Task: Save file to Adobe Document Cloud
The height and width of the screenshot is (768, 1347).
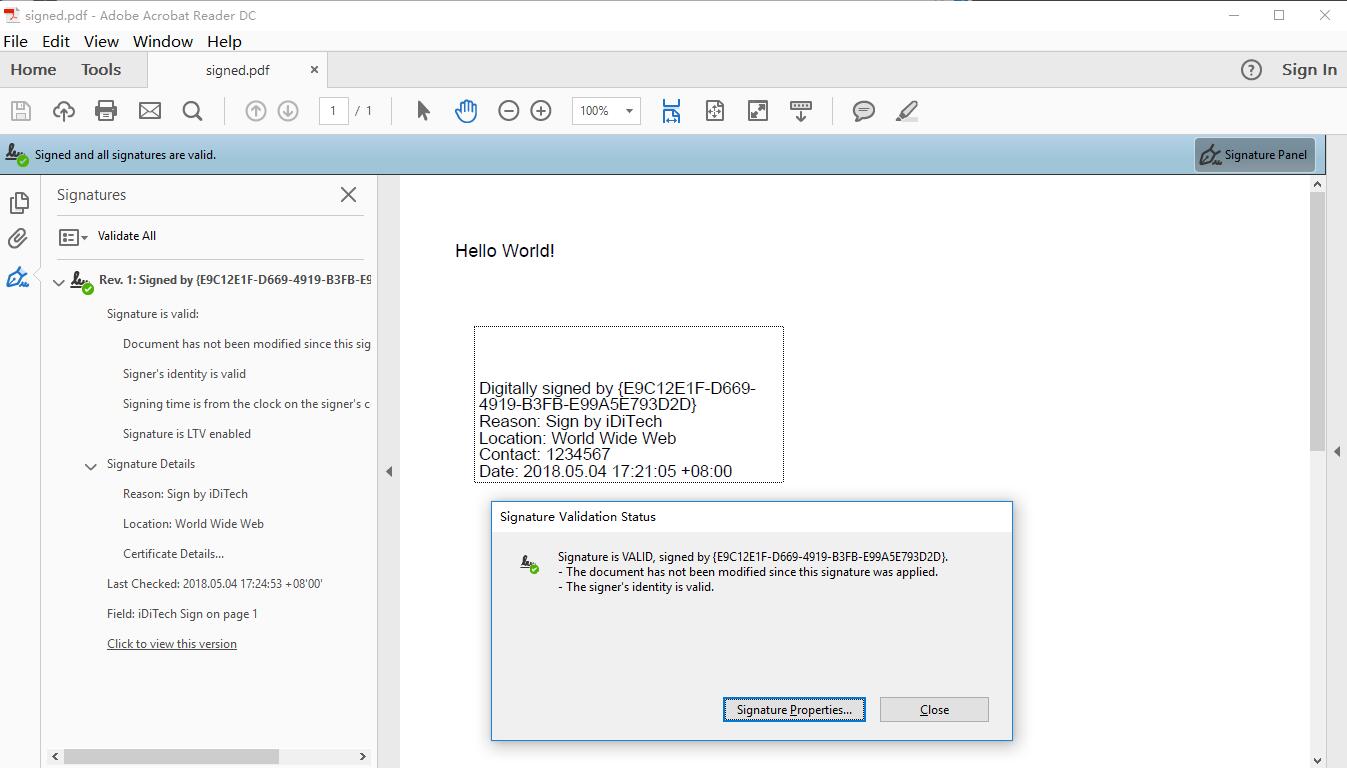Action: click(x=62, y=111)
